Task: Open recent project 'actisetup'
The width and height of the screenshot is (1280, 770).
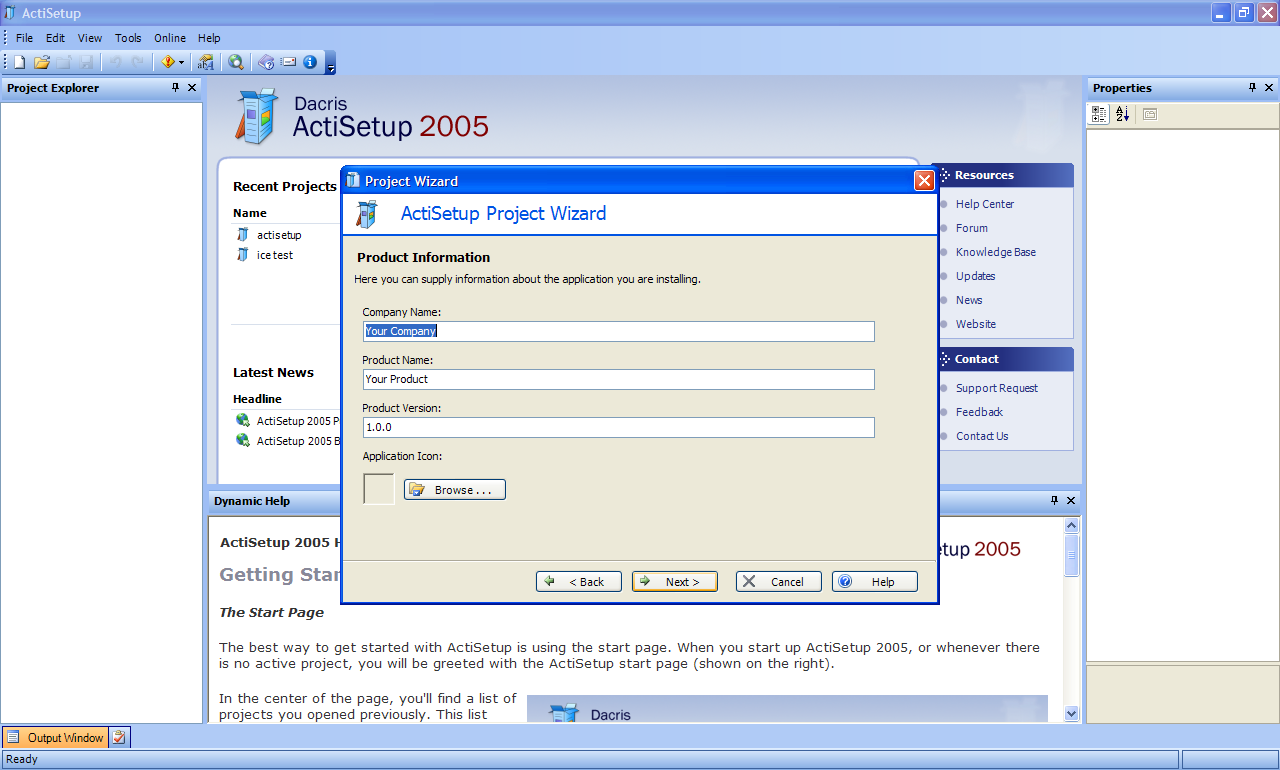Action: pos(279,235)
